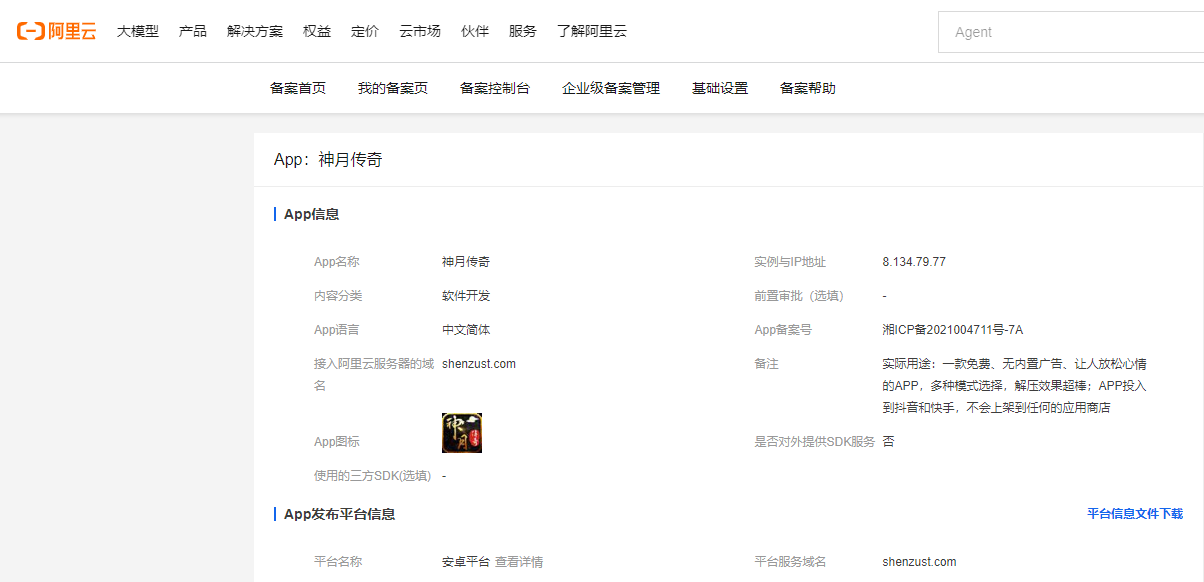Click the 神月传奇 app icon thumbnail

(462, 433)
